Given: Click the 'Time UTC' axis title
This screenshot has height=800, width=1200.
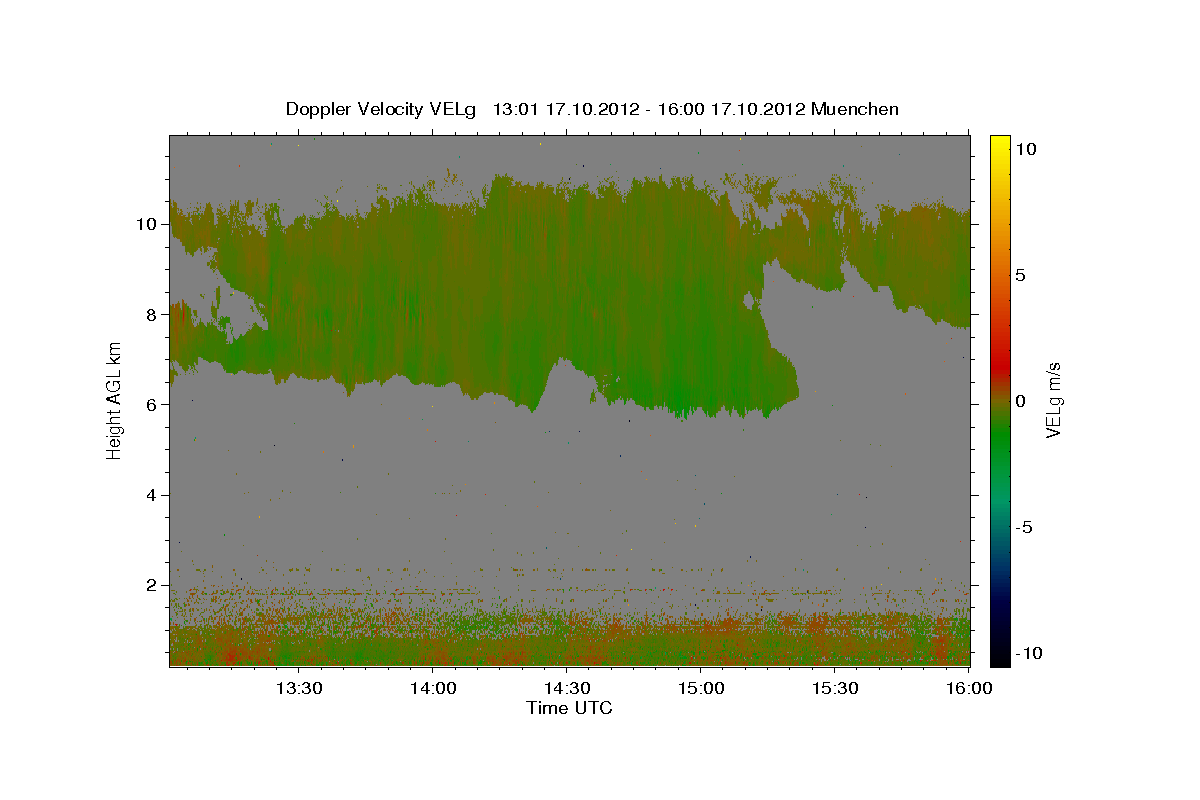Looking at the screenshot, I should coord(569,708).
